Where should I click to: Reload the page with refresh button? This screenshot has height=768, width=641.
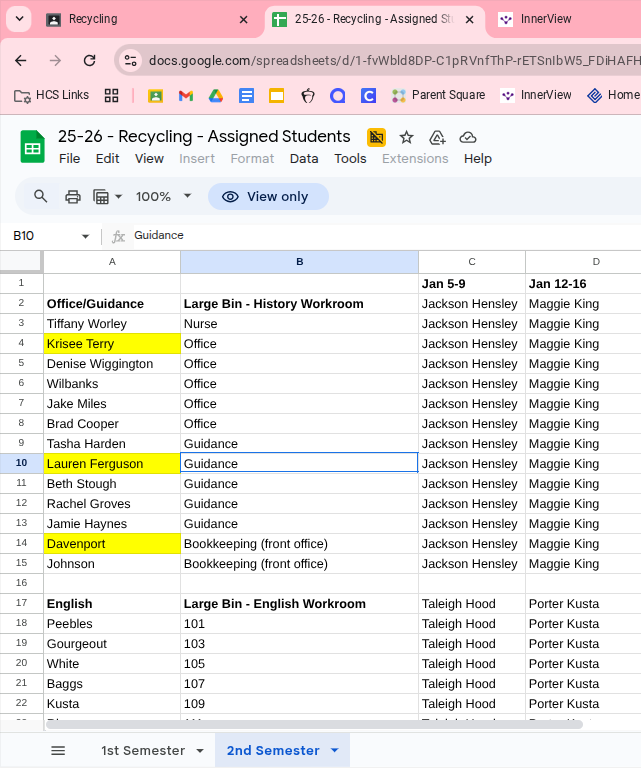click(x=89, y=60)
